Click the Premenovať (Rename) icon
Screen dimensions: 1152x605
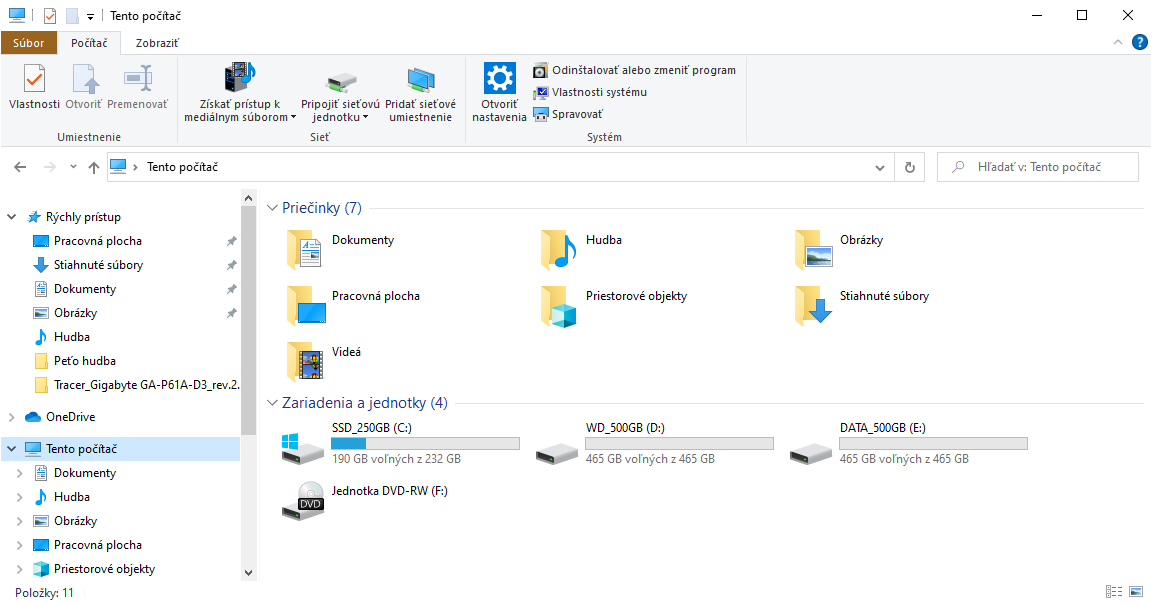138,88
